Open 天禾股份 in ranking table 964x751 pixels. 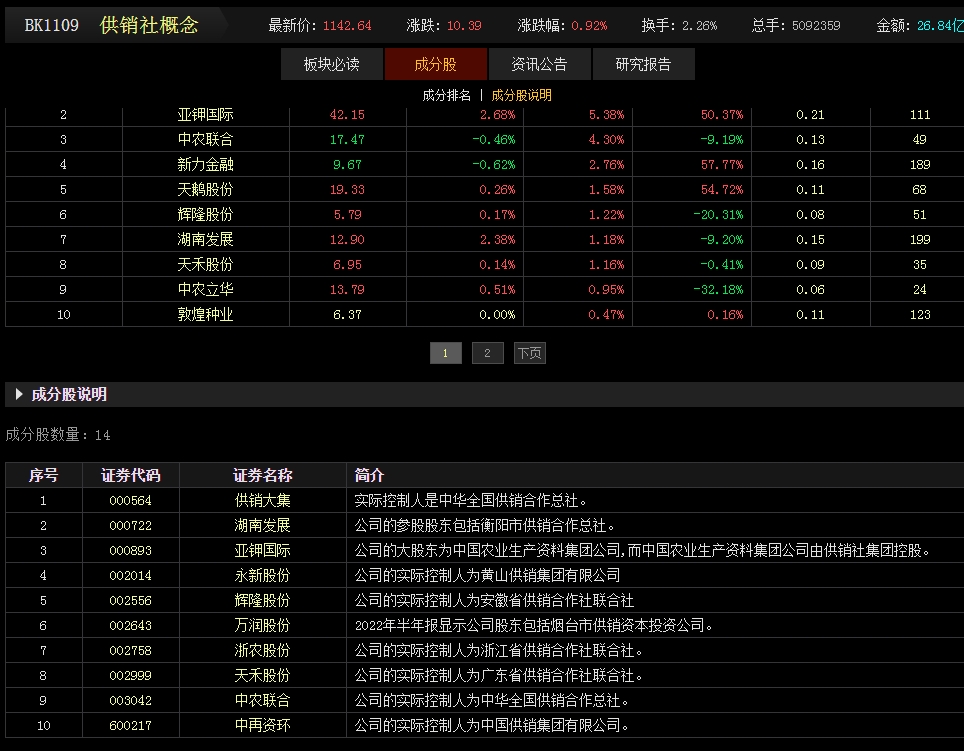[x=205, y=264]
